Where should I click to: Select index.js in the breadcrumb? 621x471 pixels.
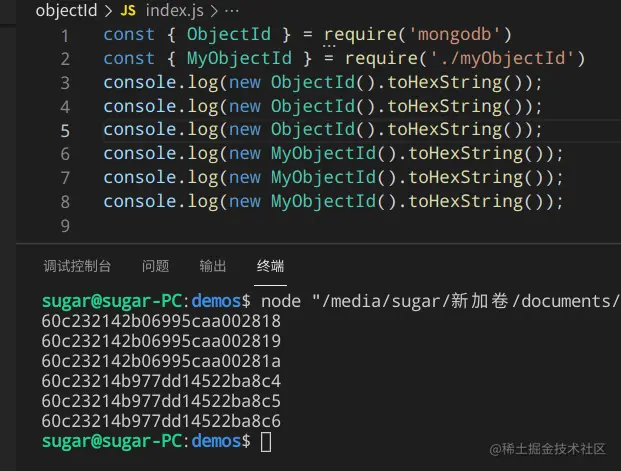point(174,11)
